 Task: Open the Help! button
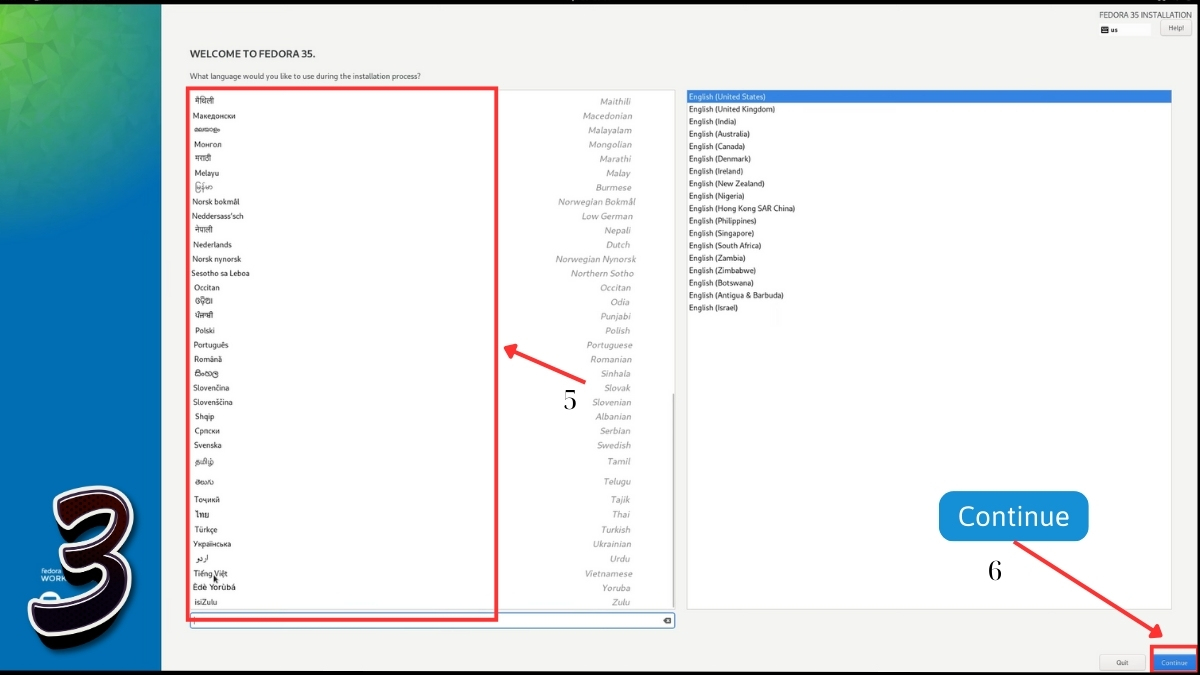(1176, 29)
